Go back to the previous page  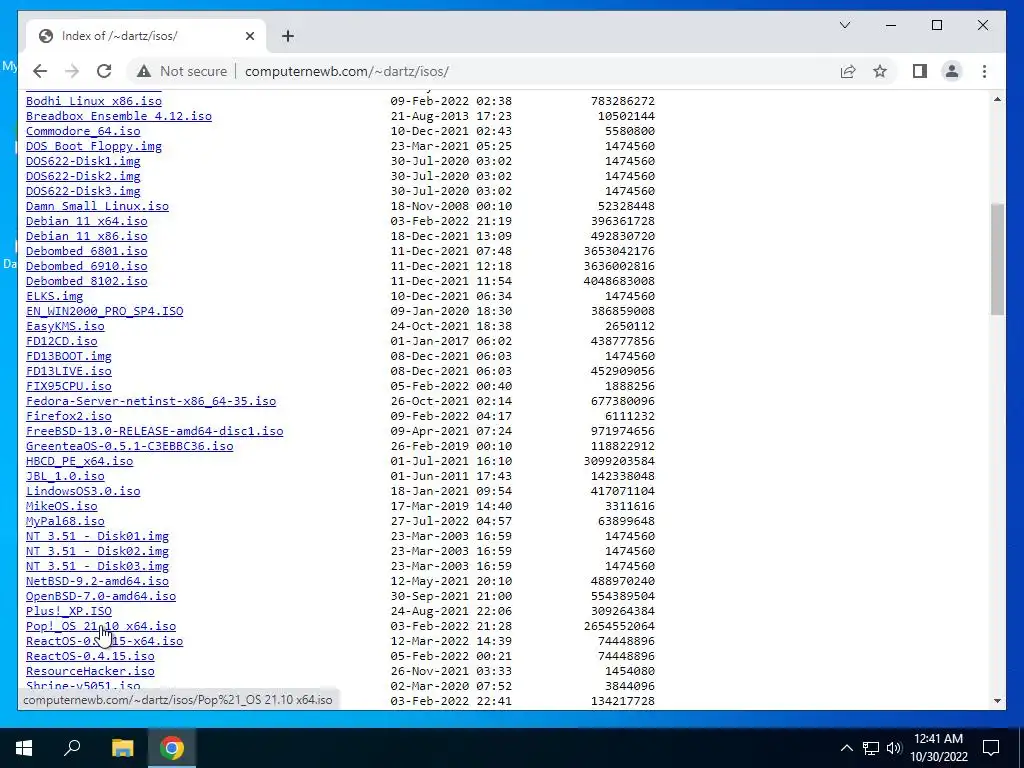[x=40, y=71]
